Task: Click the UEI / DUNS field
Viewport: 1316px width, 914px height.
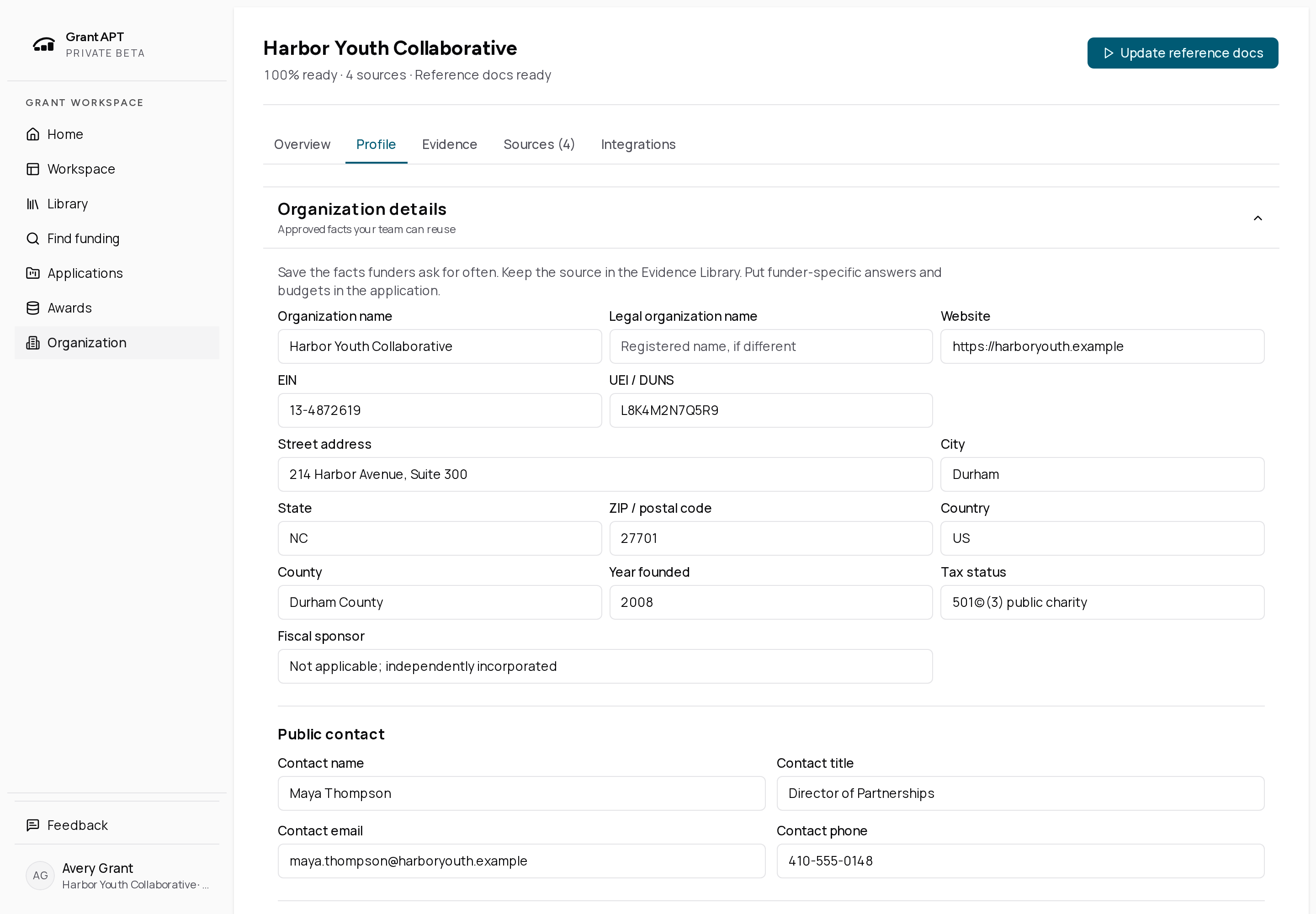Action: coord(771,410)
